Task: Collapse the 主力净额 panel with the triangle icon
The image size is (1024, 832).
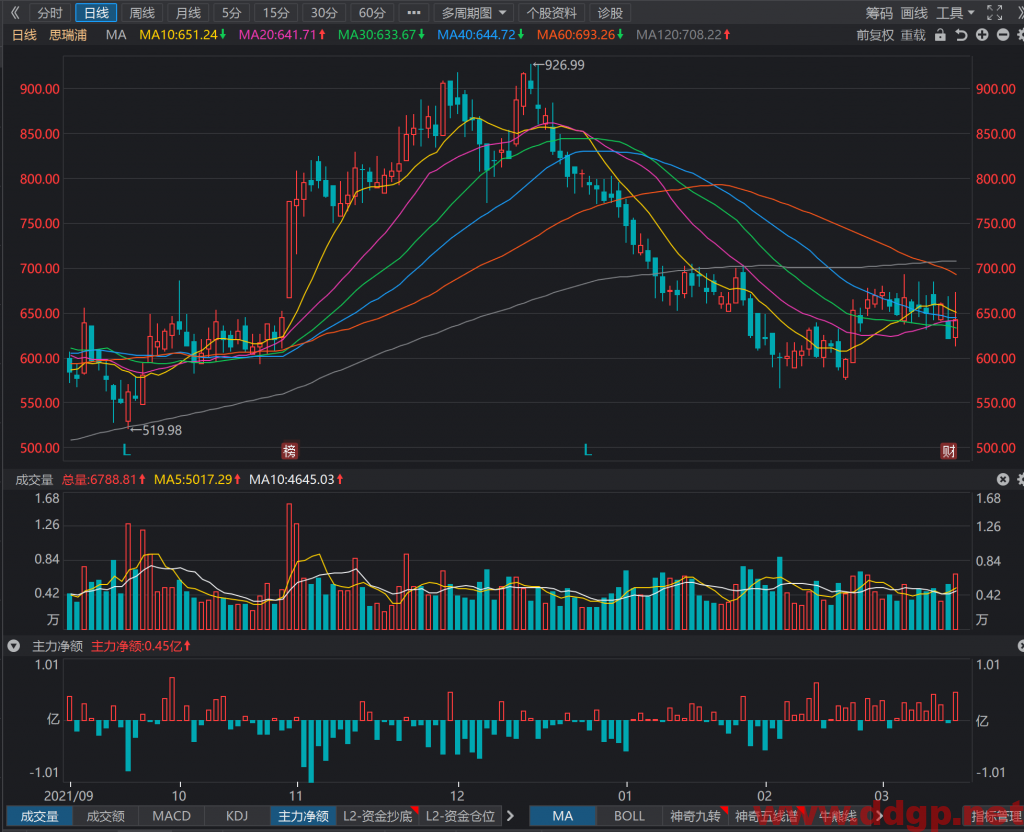Action: click(14, 646)
